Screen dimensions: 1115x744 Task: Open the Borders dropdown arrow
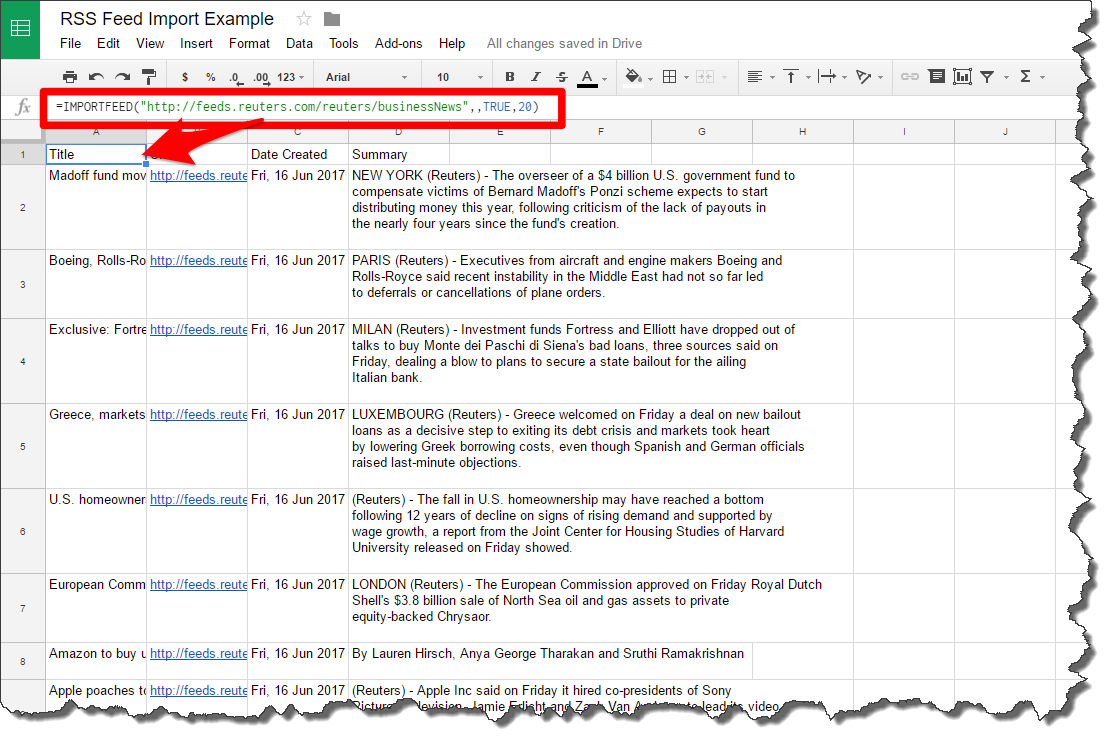[686, 78]
